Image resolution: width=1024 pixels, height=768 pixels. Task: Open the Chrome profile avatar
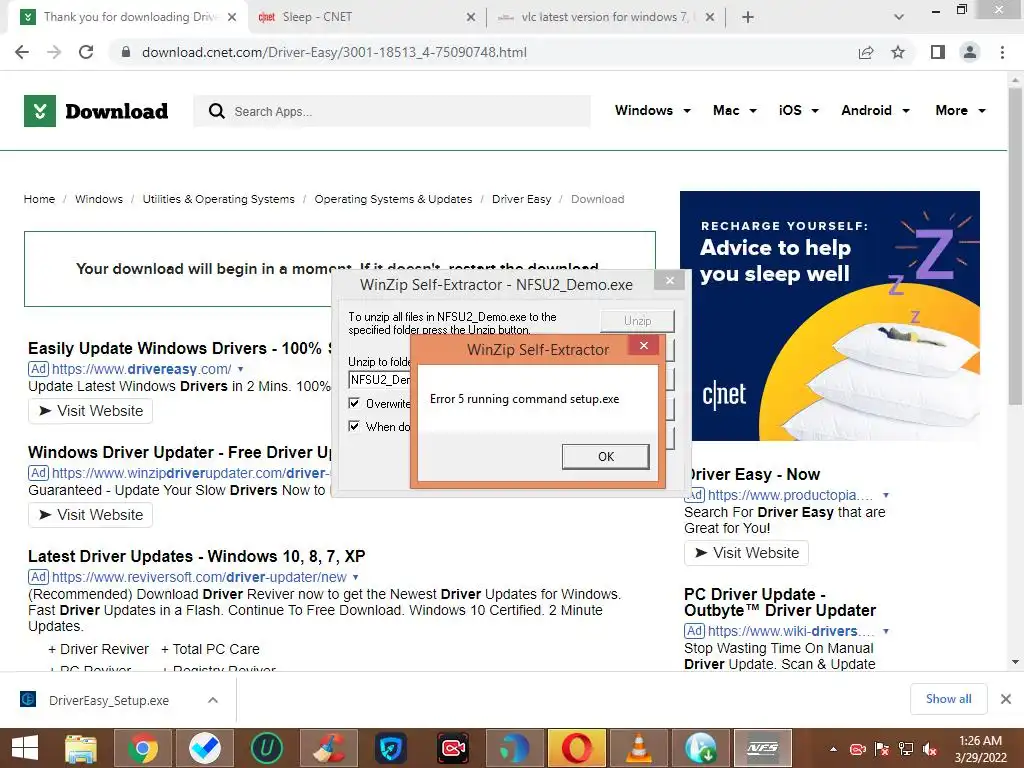pyautogui.click(x=970, y=52)
